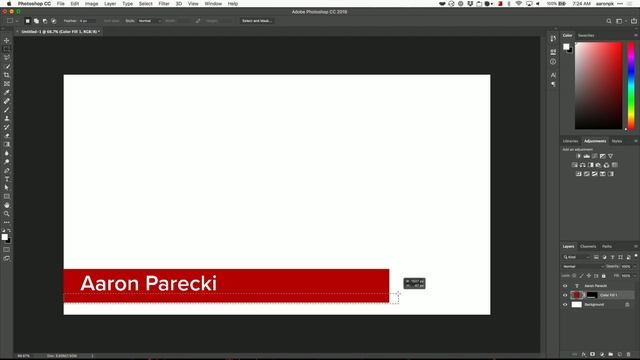The image size is (640, 360).
Task: Click the Select and Mask button
Action: tap(256, 21)
